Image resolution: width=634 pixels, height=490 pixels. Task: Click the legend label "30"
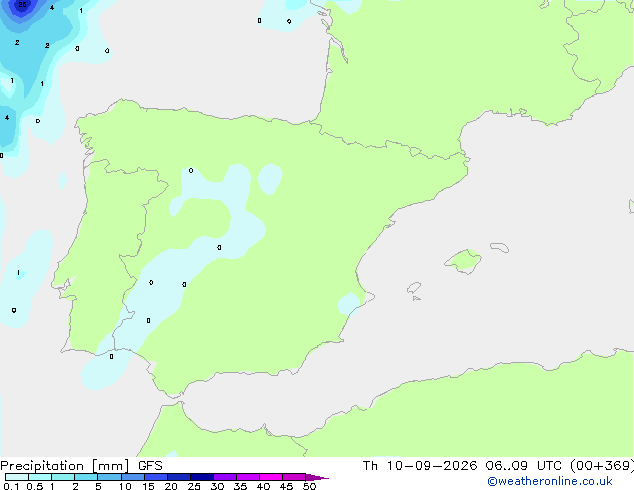[x=217, y=486]
